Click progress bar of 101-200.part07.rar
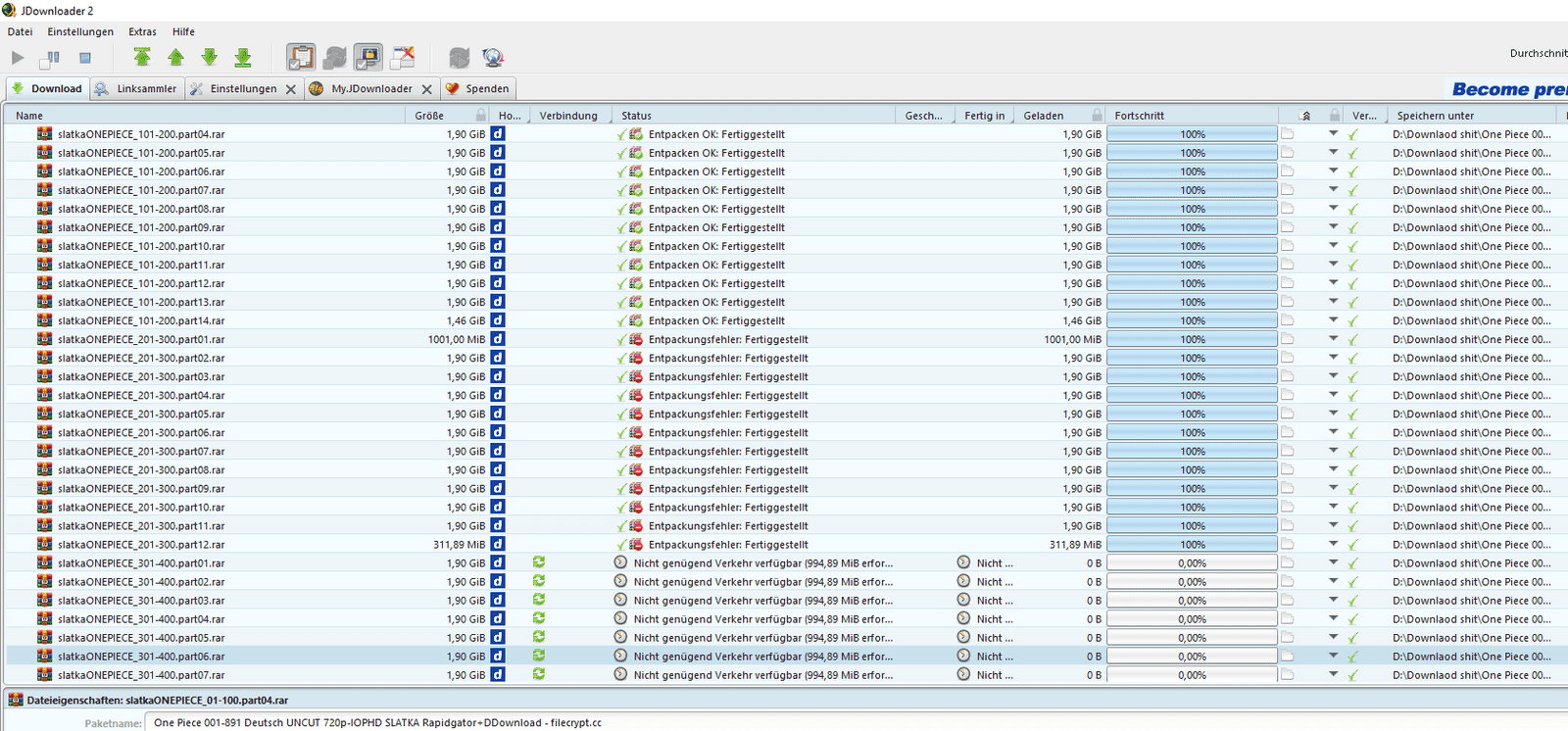Screen dimensions: 1568x731 click(1192, 190)
